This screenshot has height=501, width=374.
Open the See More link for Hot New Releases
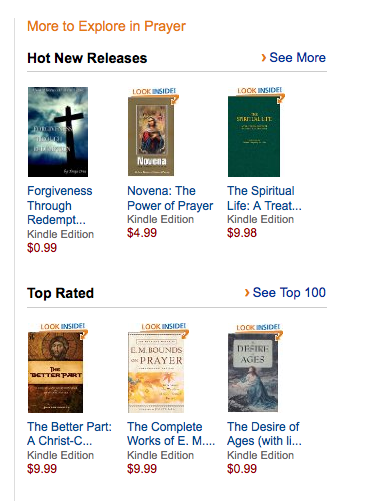click(297, 58)
